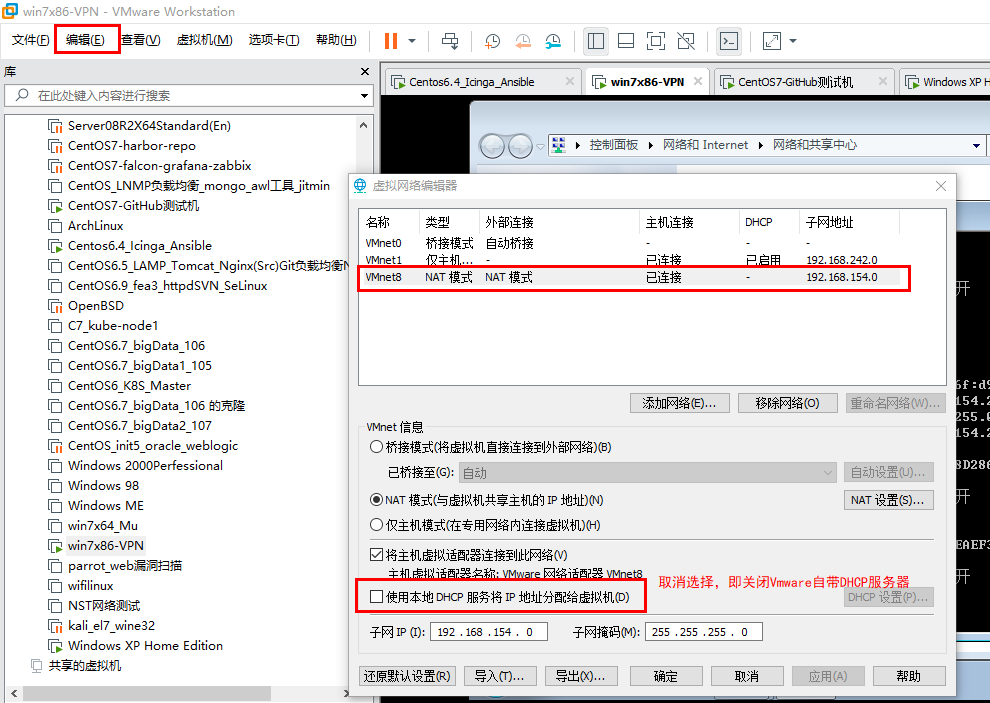Click the 添加网络(E)... button
The height and width of the screenshot is (703, 990).
[679, 403]
